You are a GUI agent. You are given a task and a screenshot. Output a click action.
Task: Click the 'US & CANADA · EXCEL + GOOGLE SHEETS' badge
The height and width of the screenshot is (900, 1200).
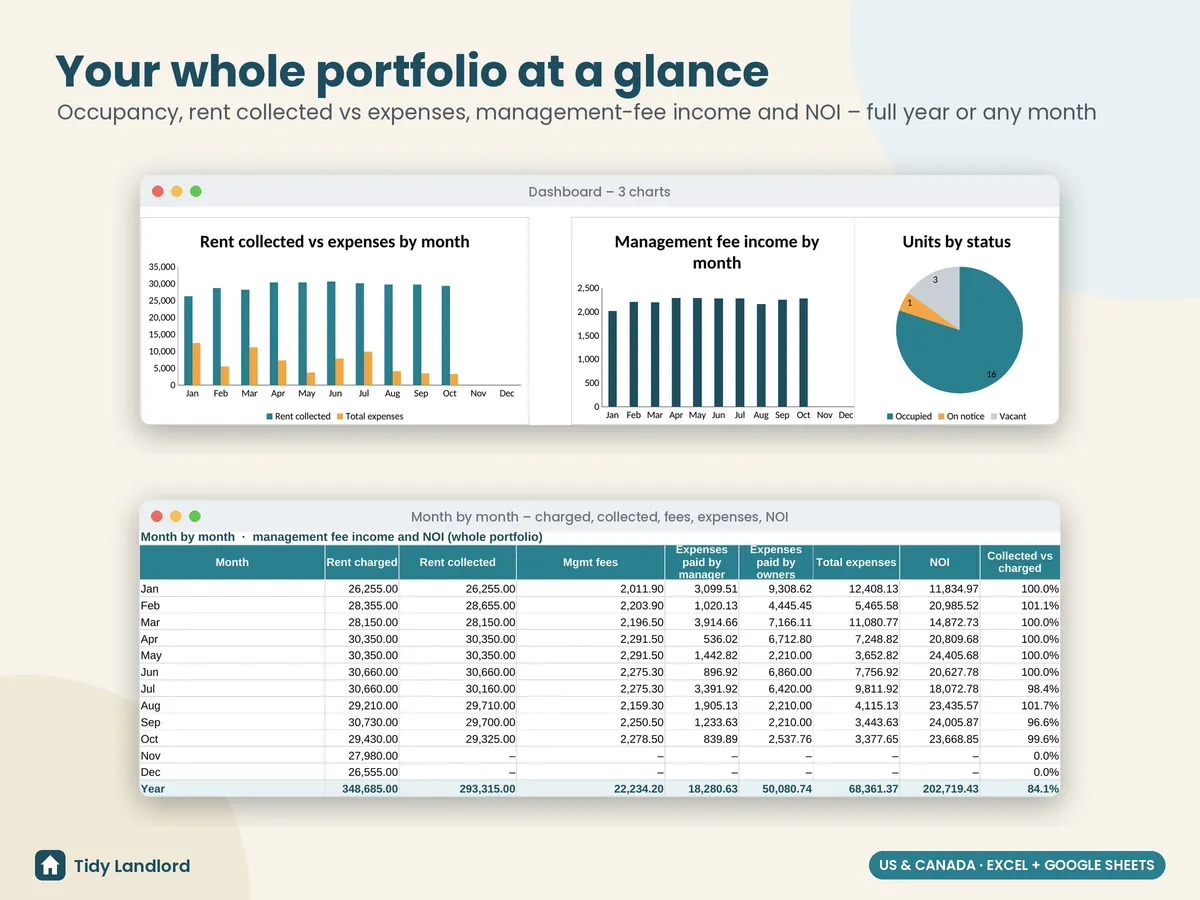pos(1017,865)
